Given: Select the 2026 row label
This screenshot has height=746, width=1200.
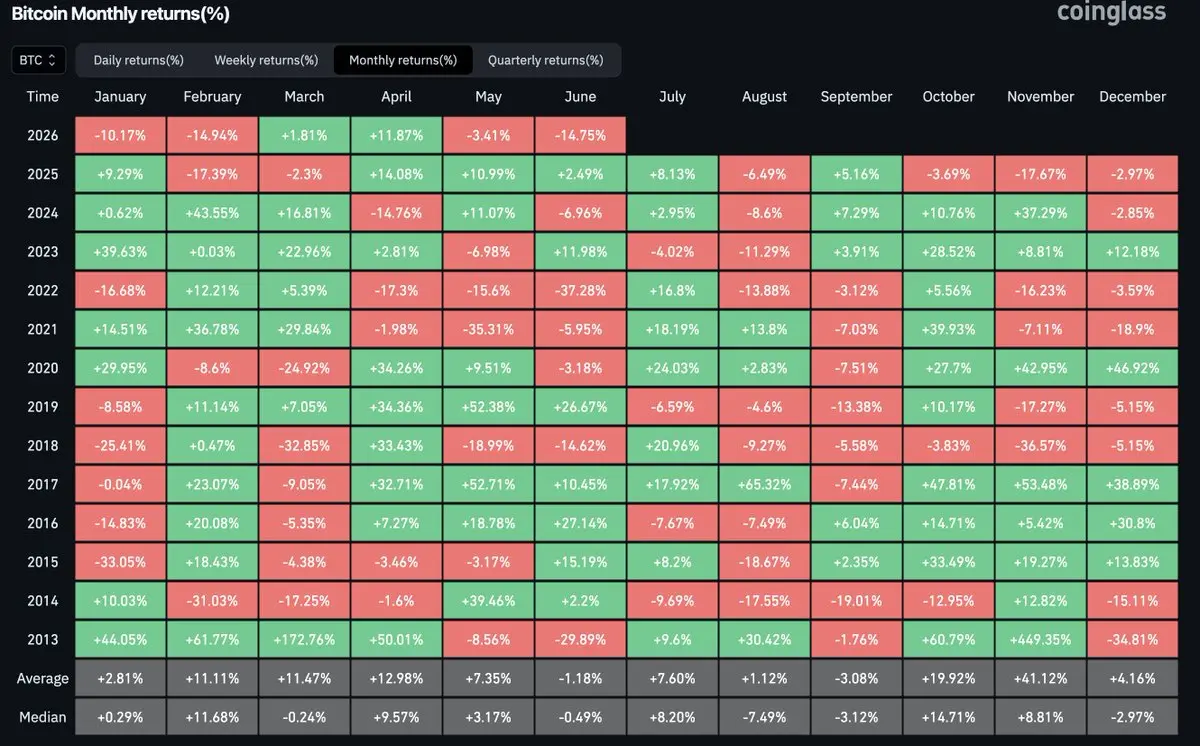Looking at the screenshot, I should click(x=43, y=136).
